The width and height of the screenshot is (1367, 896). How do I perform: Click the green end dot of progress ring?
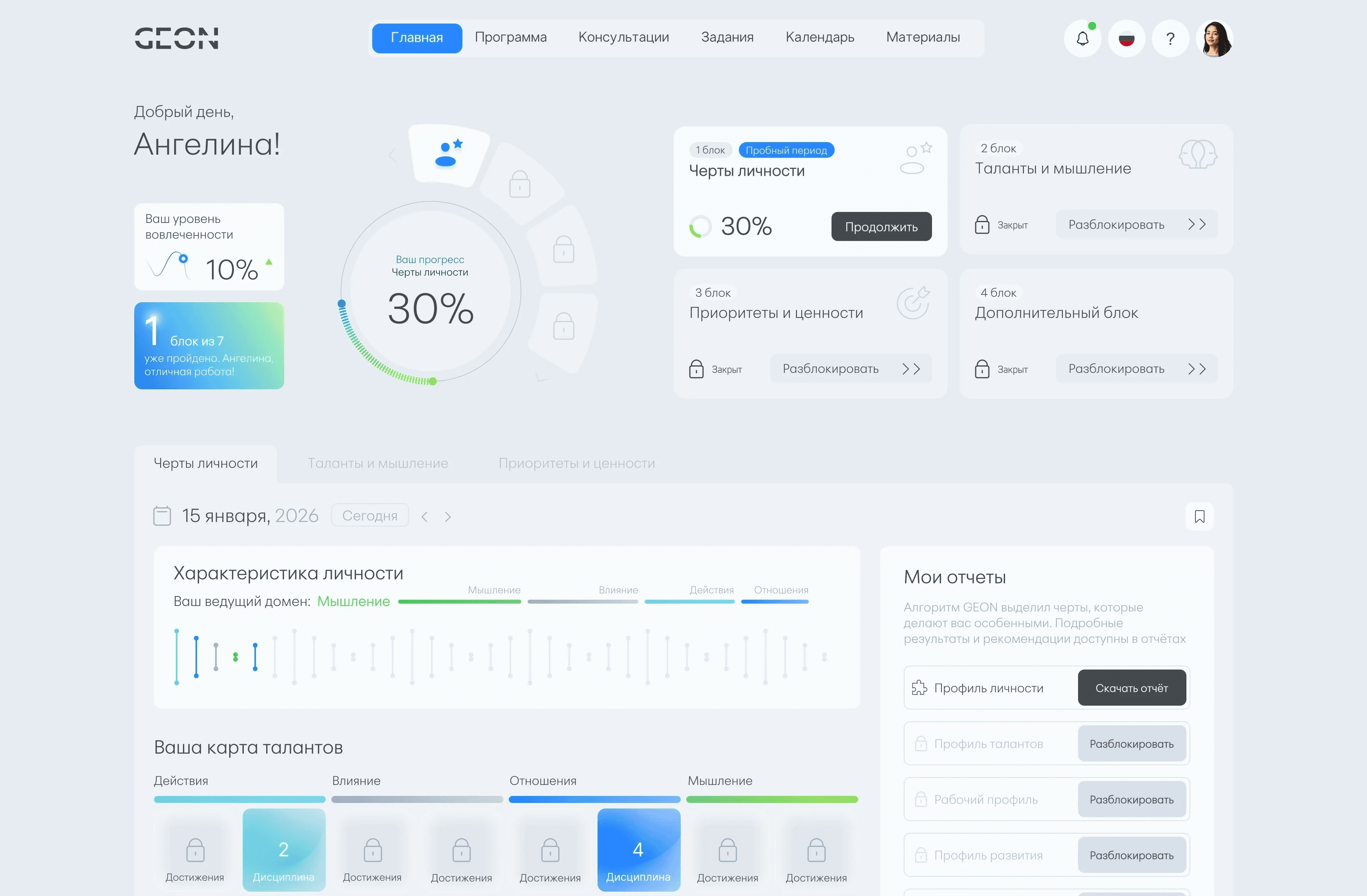(433, 381)
